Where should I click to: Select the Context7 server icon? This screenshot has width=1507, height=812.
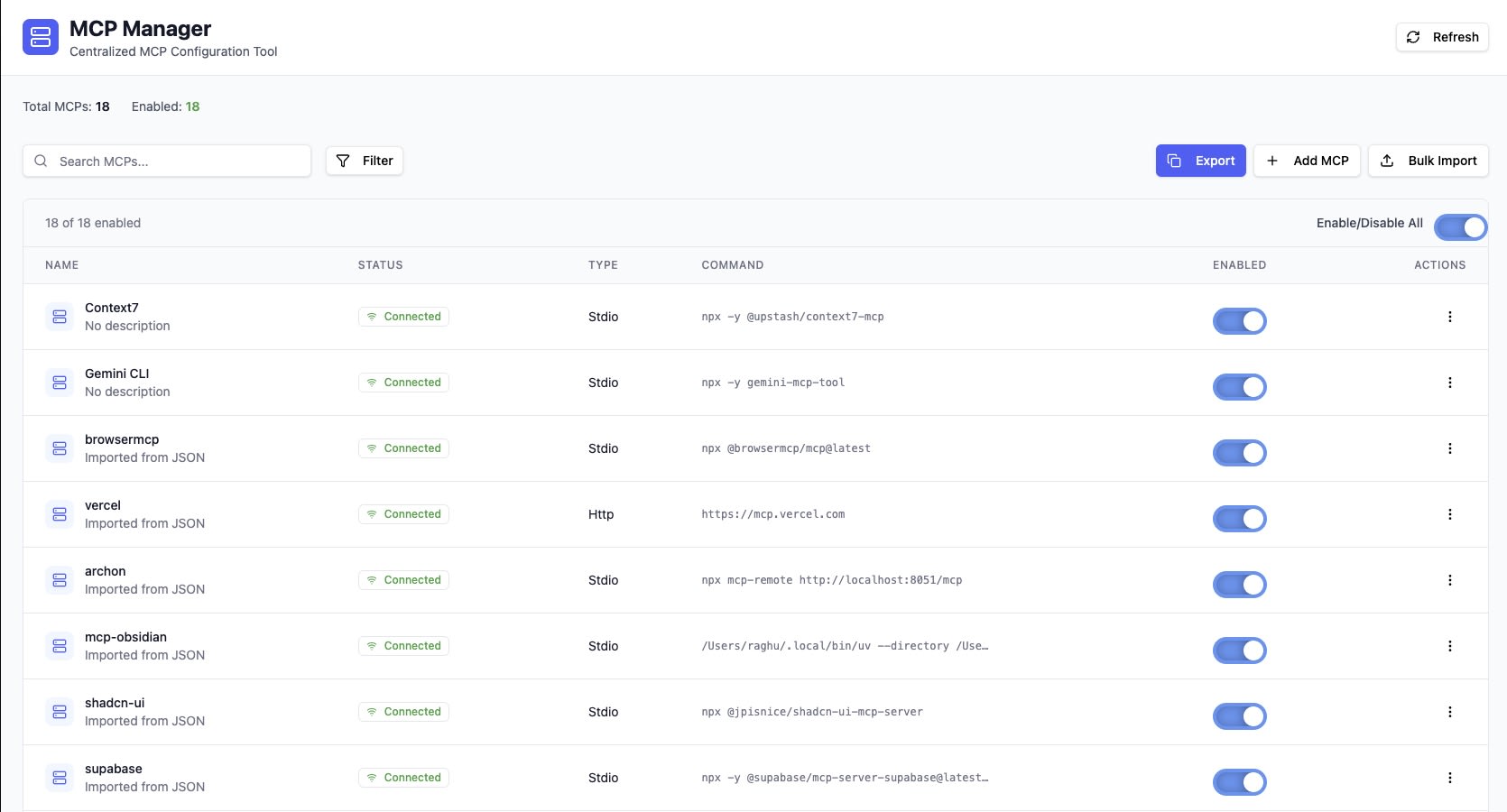(x=59, y=317)
